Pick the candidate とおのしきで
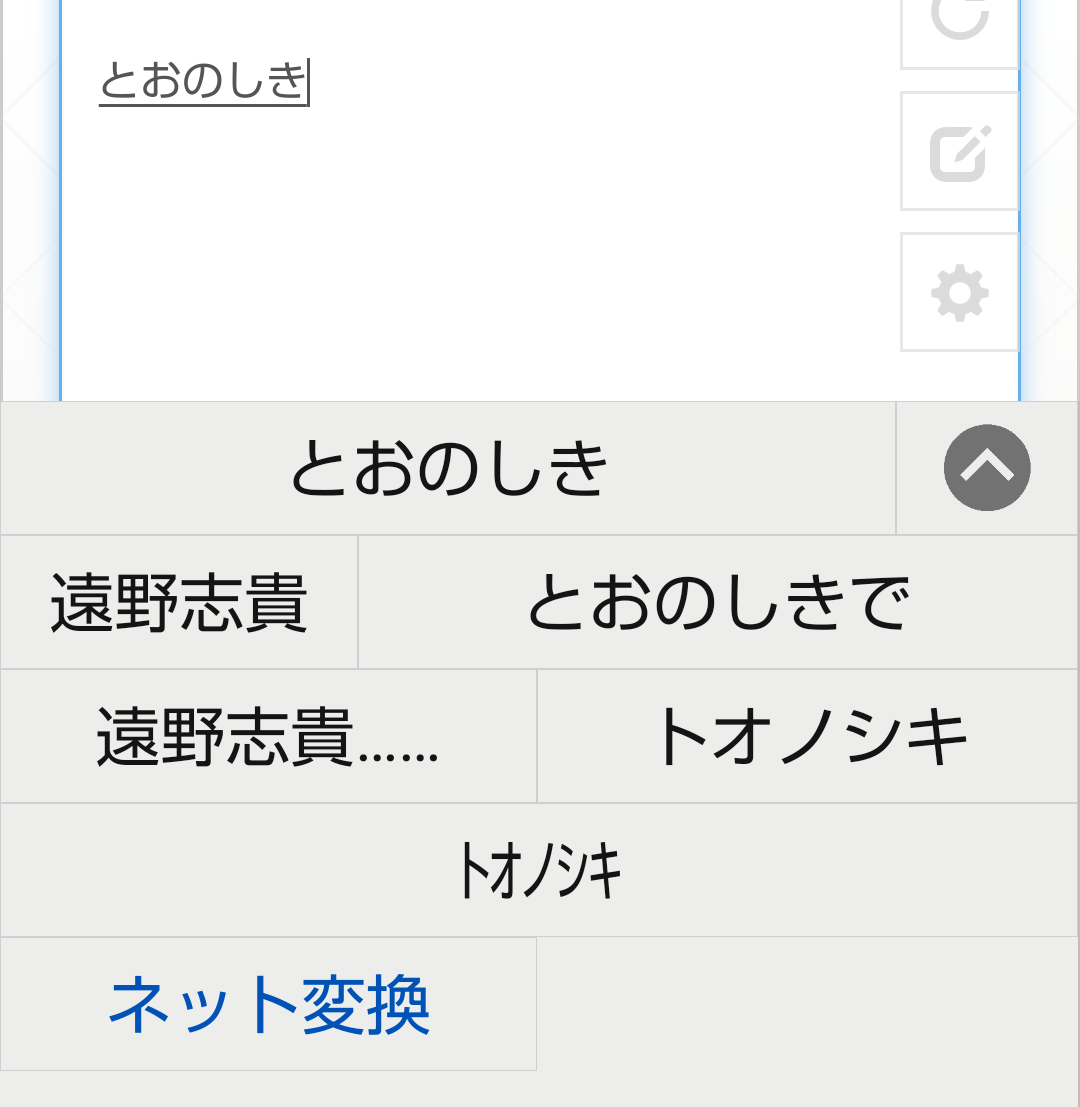This screenshot has height=1107, width=1080. tap(717, 602)
